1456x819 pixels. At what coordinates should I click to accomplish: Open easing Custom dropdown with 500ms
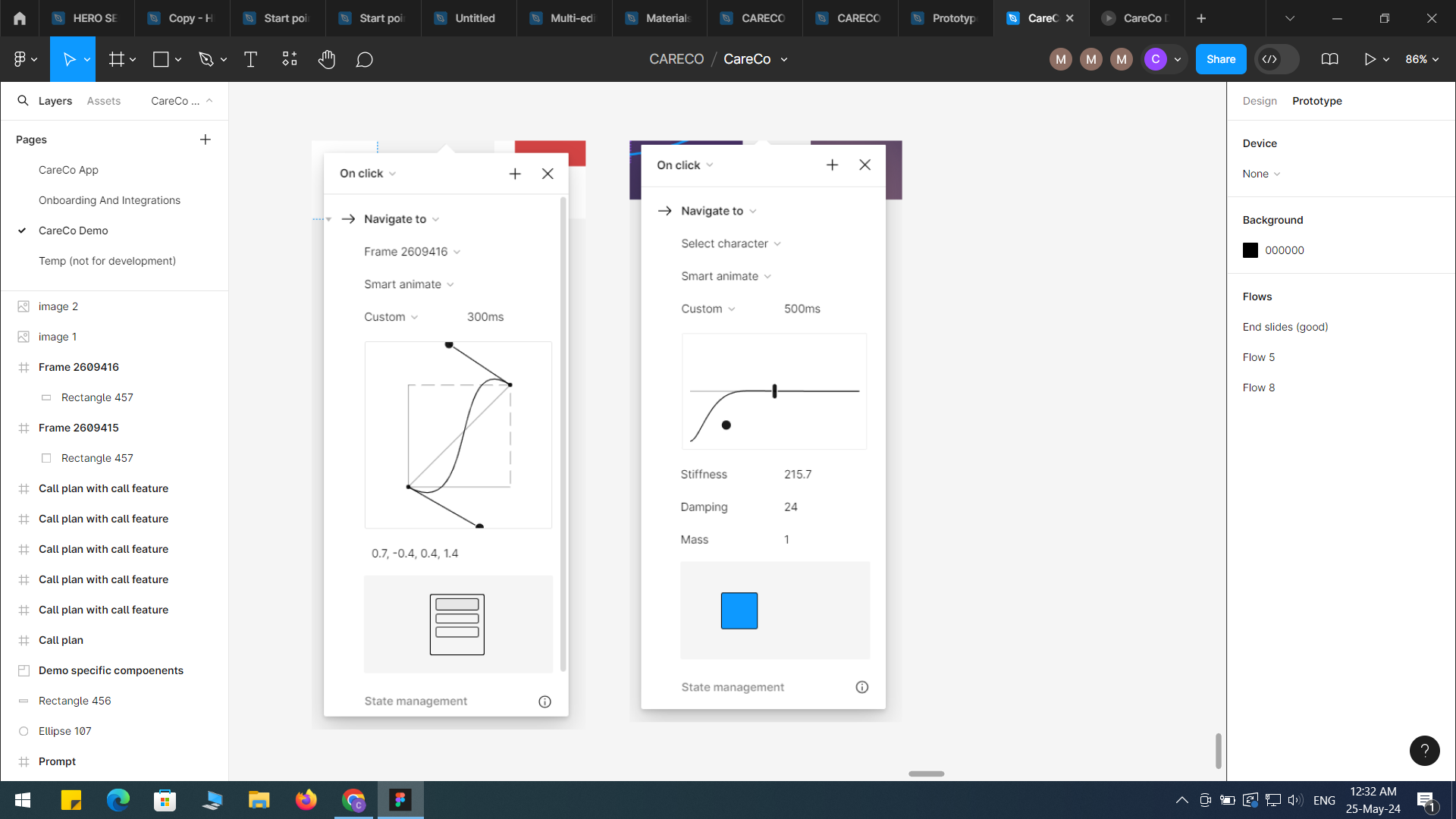coord(708,309)
